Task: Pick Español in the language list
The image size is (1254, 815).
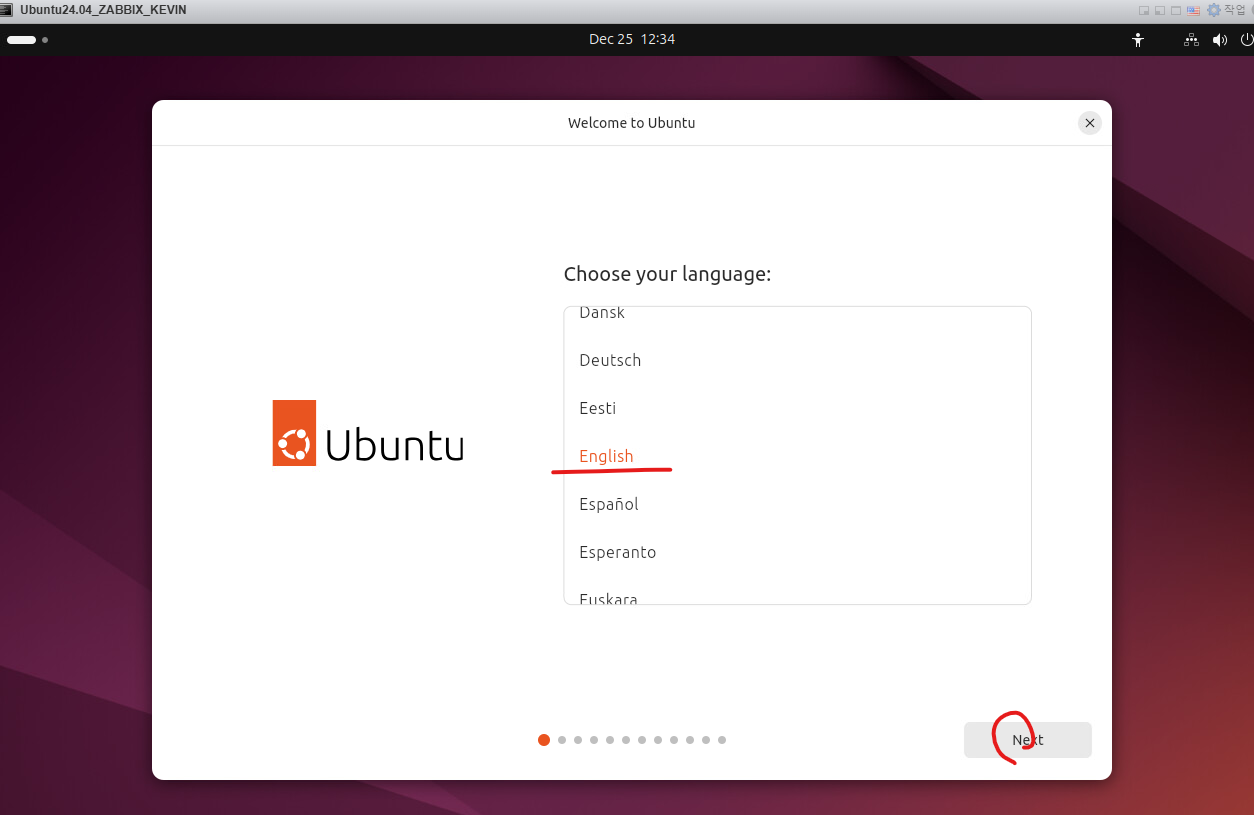Action: (797, 504)
